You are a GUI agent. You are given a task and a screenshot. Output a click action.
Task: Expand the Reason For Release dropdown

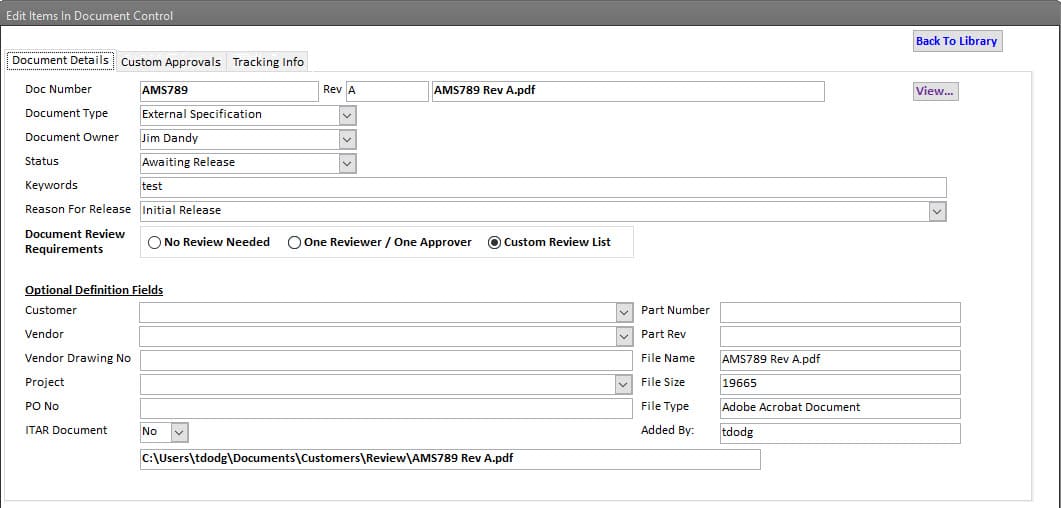(936, 211)
